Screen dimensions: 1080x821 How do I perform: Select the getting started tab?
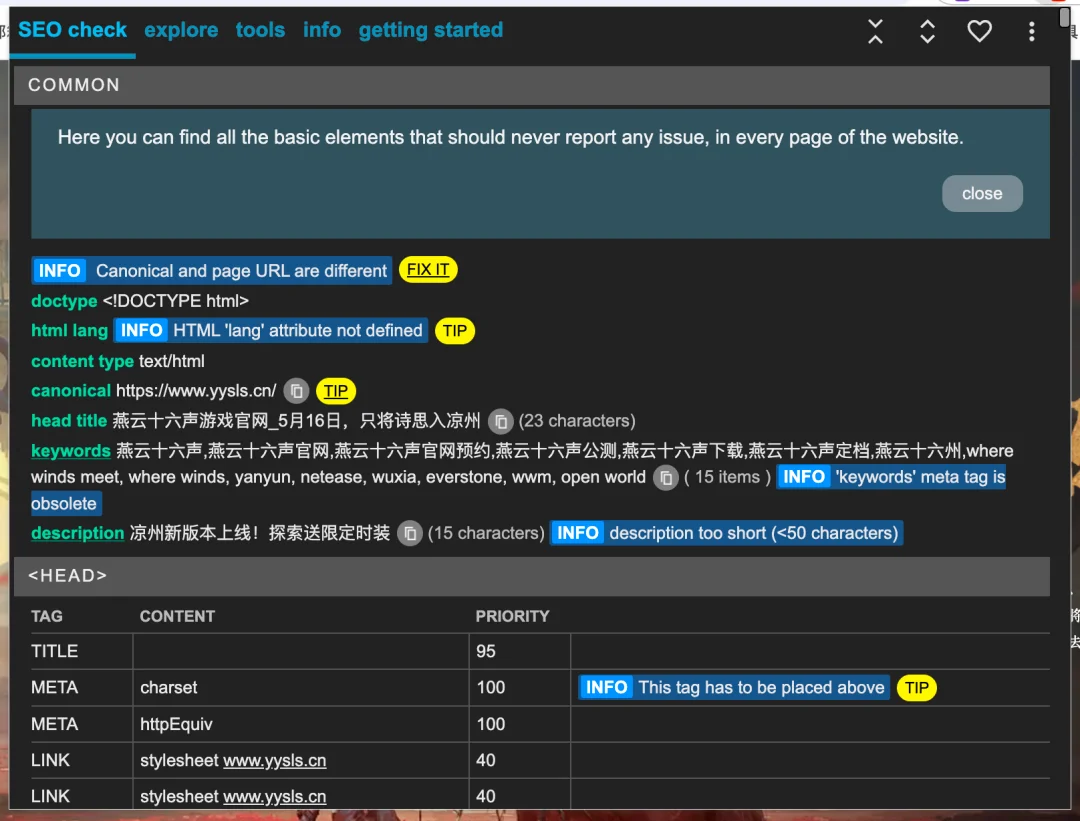click(x=430, y=30)
